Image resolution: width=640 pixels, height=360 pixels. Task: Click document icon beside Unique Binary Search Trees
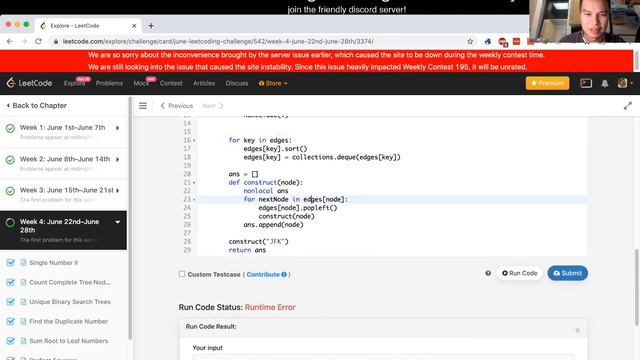click(x=23, y=302)
